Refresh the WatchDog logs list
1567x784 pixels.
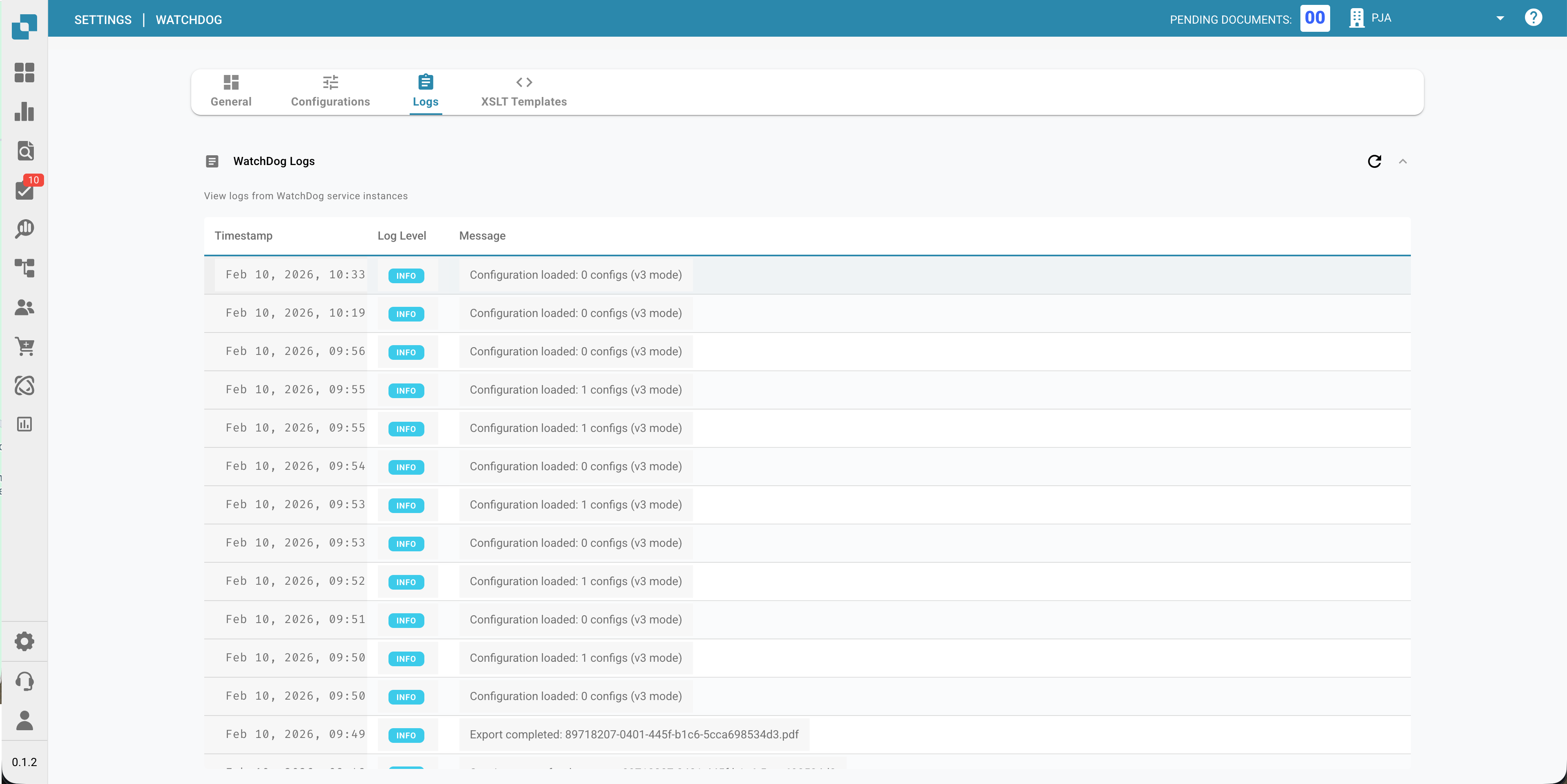1375,162
